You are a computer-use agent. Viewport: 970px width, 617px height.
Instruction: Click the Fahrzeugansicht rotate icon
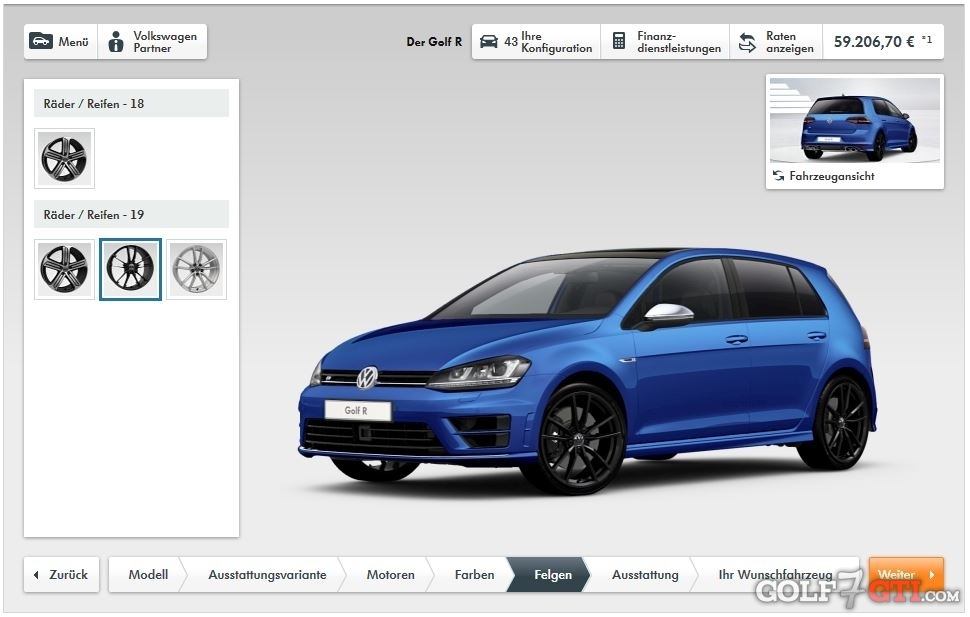pyautogui.click(x=778, y=176)
